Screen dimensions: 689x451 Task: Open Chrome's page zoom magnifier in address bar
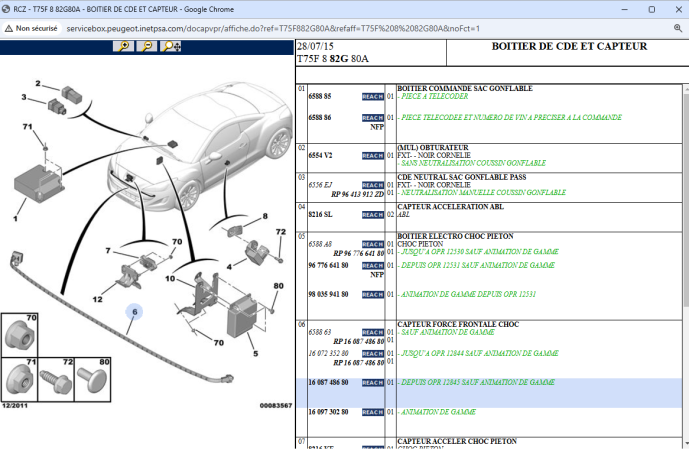pyautogui.click(x=678, y=29)
